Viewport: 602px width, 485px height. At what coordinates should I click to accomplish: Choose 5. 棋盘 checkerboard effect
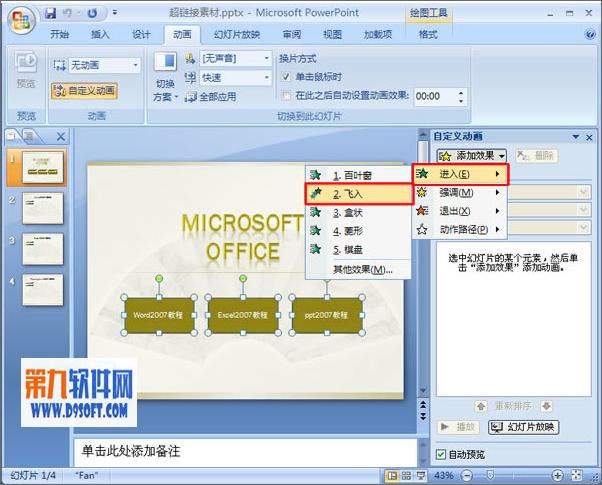(x=359, y=250)
